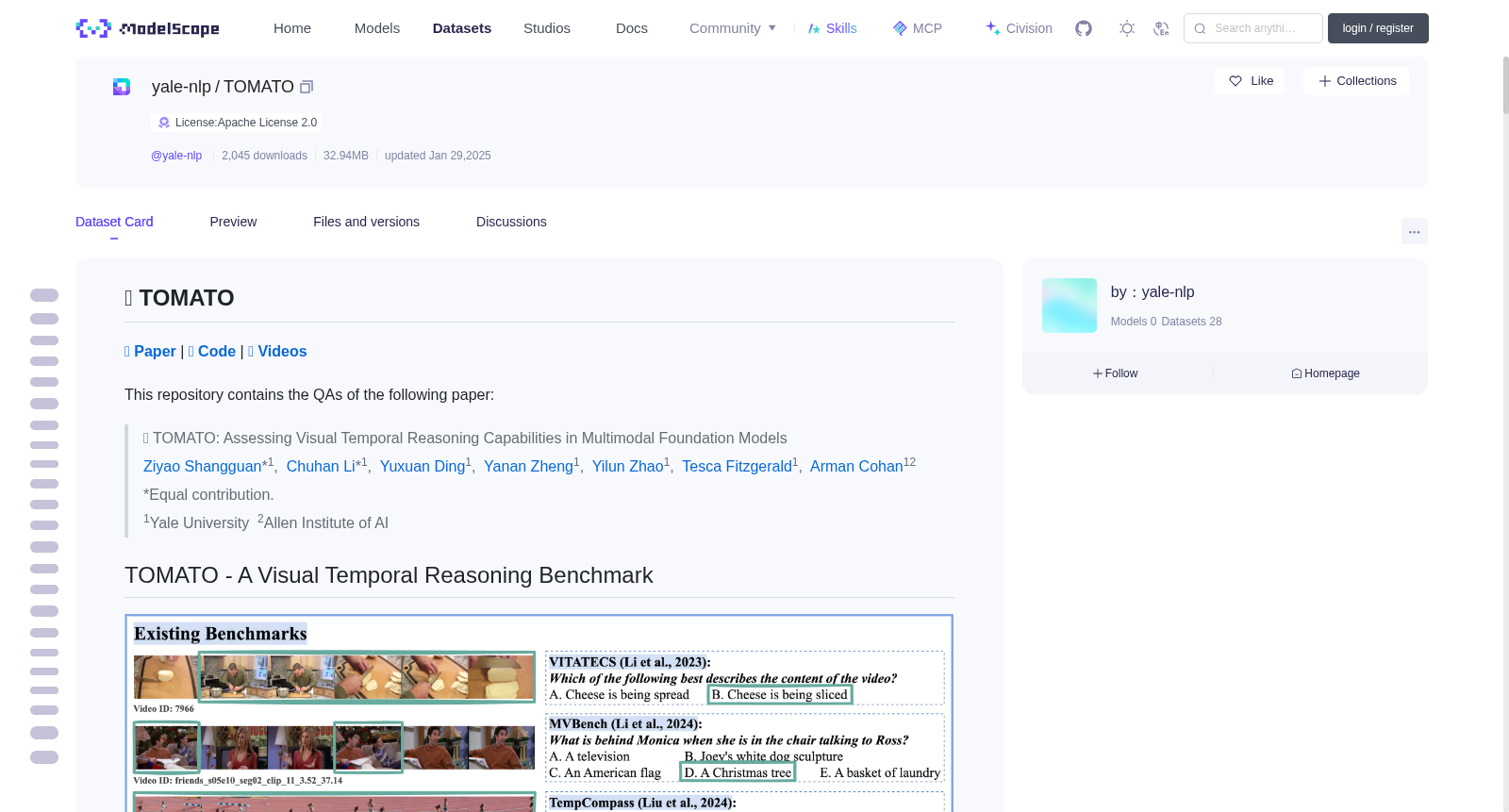The image size is (1509, 812).
Task: Follow the yale-nlp organization
Action: pos(1116,373)
